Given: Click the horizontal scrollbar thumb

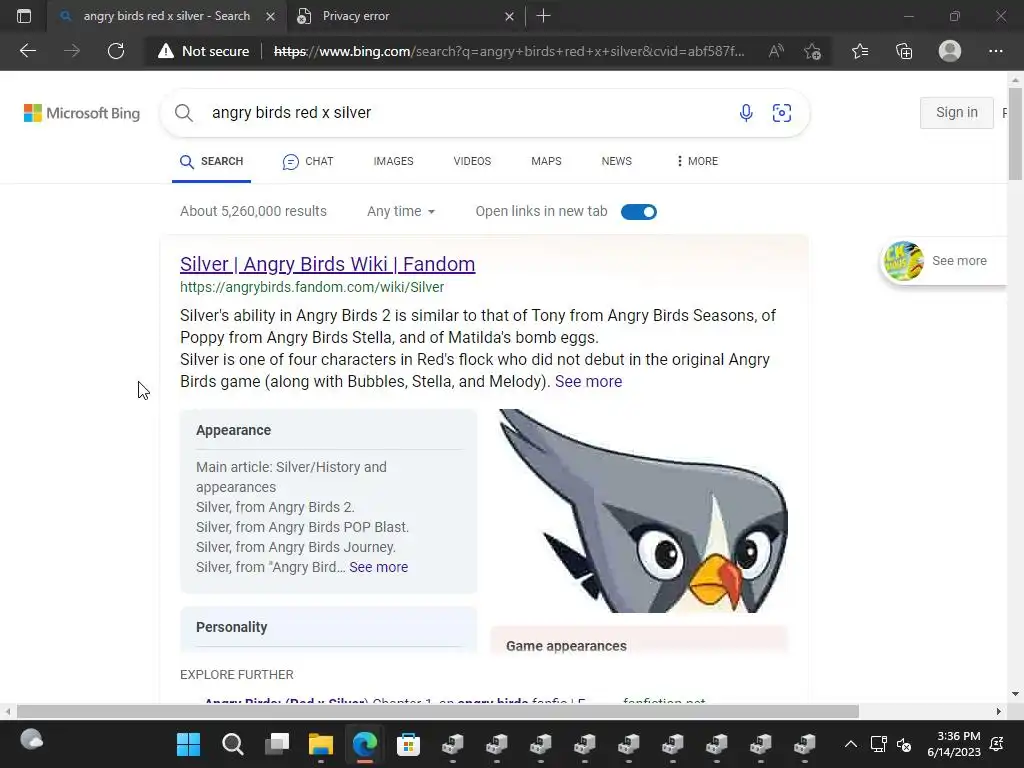Looking at the screenshot, I should click(x=438, y=711).
